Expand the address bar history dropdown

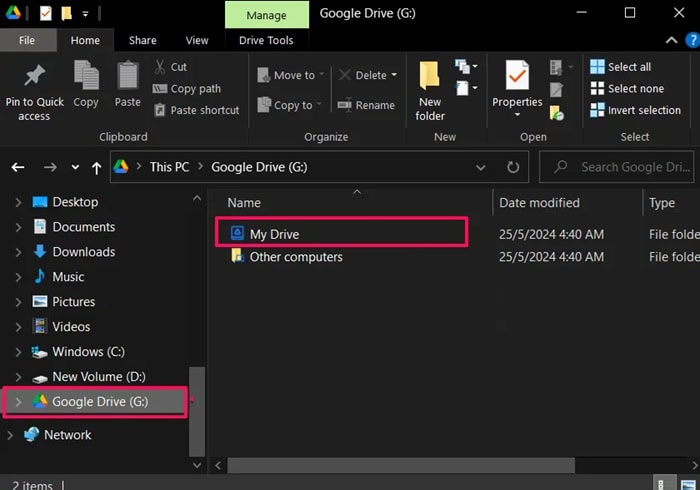coord(481,167)
